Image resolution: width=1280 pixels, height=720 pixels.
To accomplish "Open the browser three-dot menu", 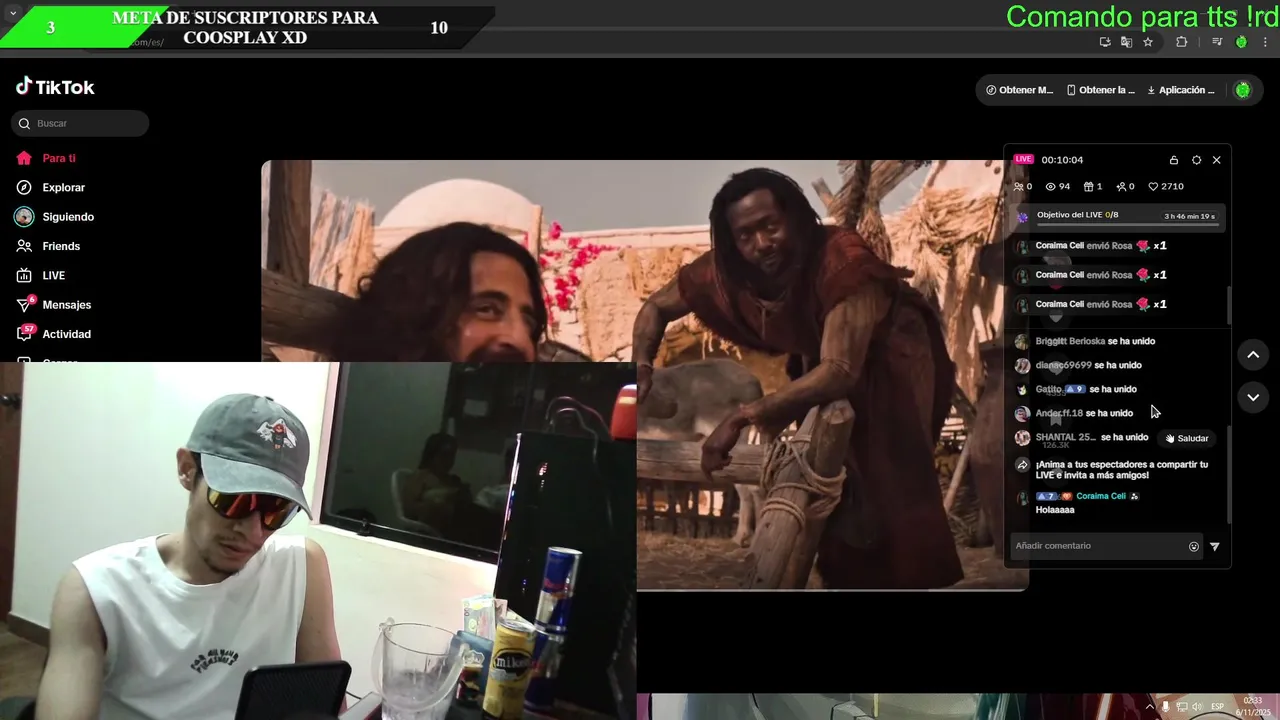I will (x=1265, y=42).
